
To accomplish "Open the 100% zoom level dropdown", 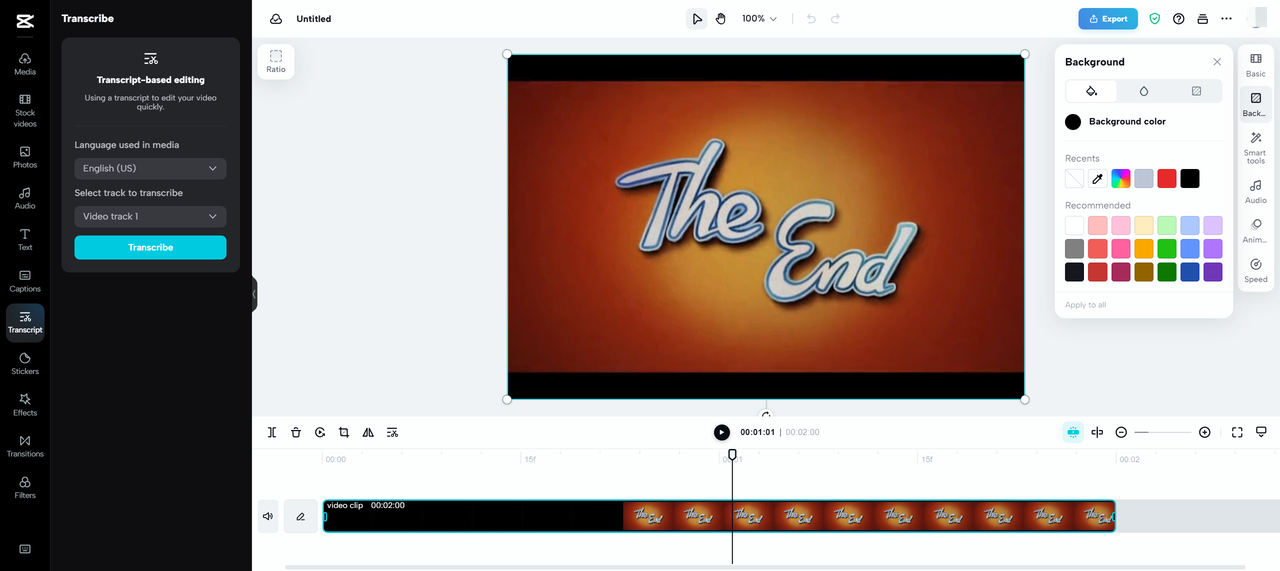I will click(759, 19).
